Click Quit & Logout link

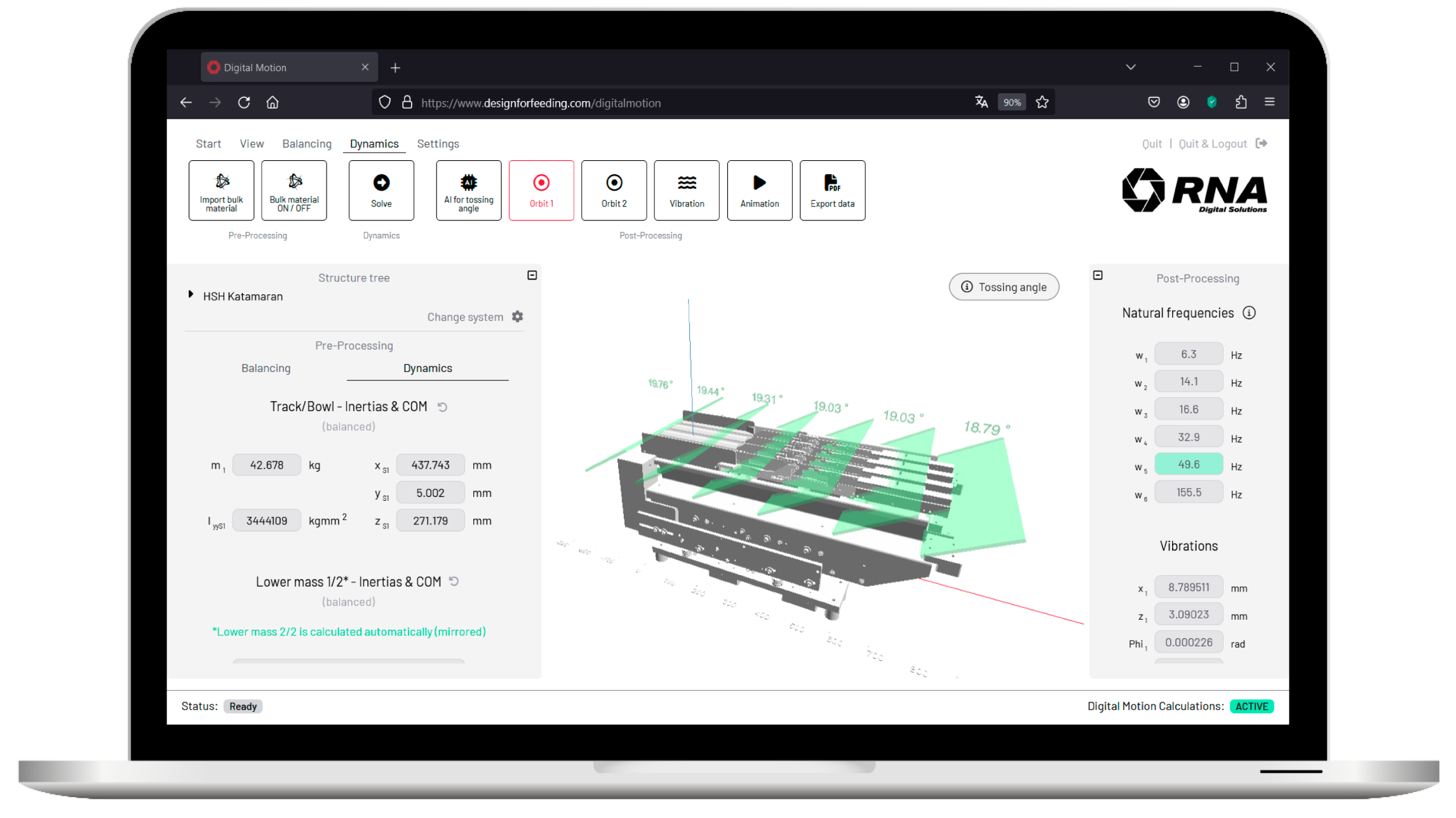point(1213,144)
